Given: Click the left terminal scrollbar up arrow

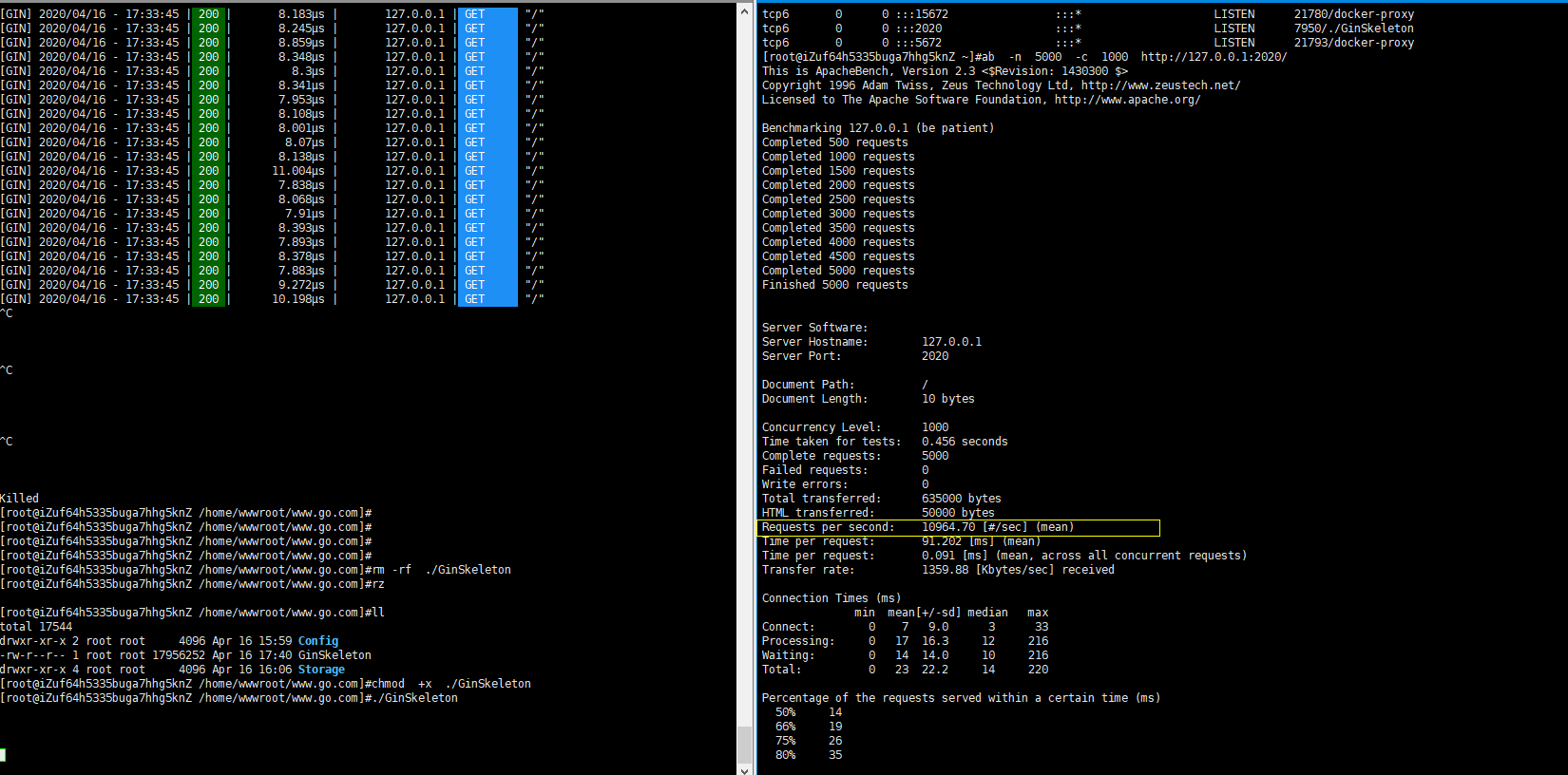Looking at the screenshot, I should (745, 11).
